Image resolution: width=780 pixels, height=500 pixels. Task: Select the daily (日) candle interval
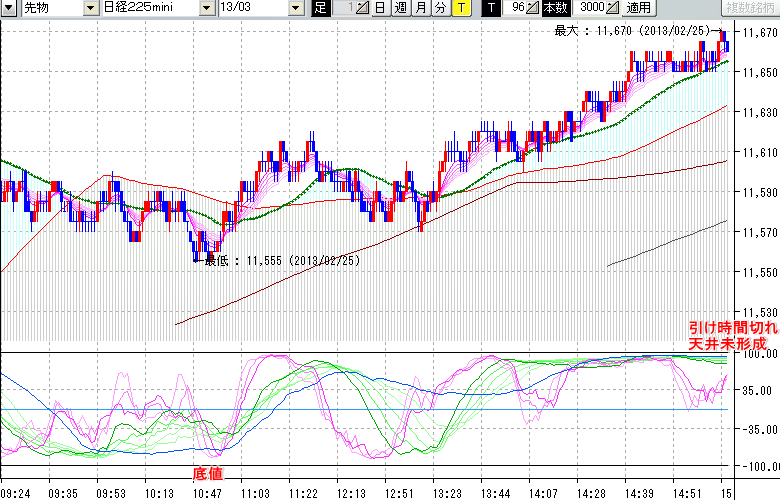point(380,8)
